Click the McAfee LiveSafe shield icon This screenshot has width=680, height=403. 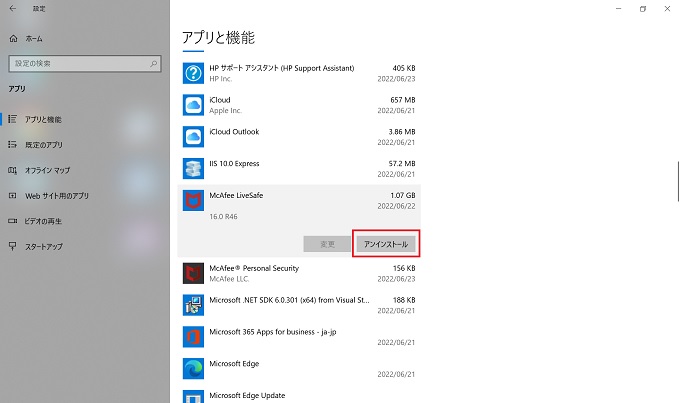[193, 200]
